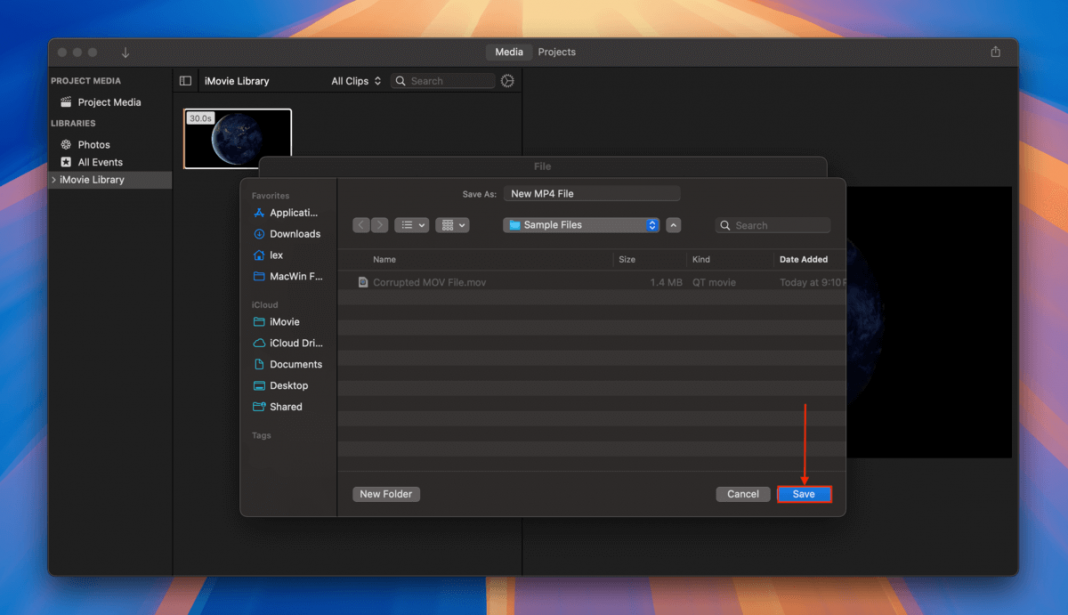
Task: Click the space clip thumbnail in Project Media
Action: [x=237, y=138]
